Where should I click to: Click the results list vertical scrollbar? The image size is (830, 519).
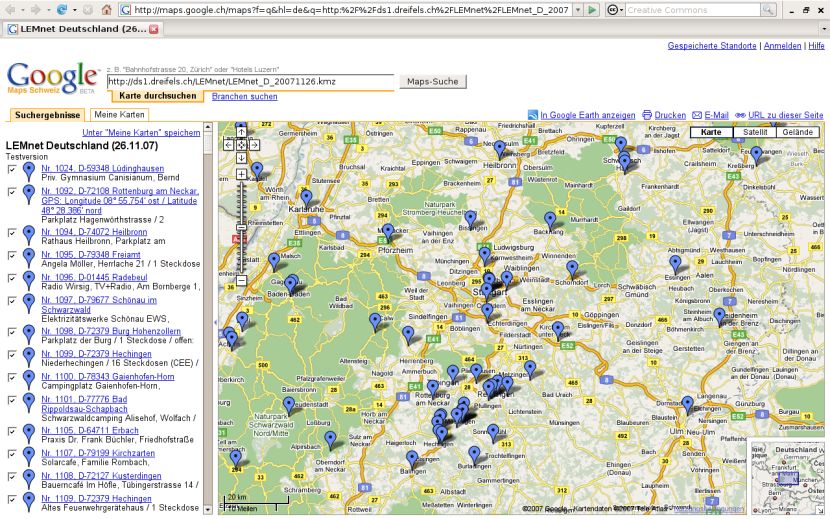(208, 318)
